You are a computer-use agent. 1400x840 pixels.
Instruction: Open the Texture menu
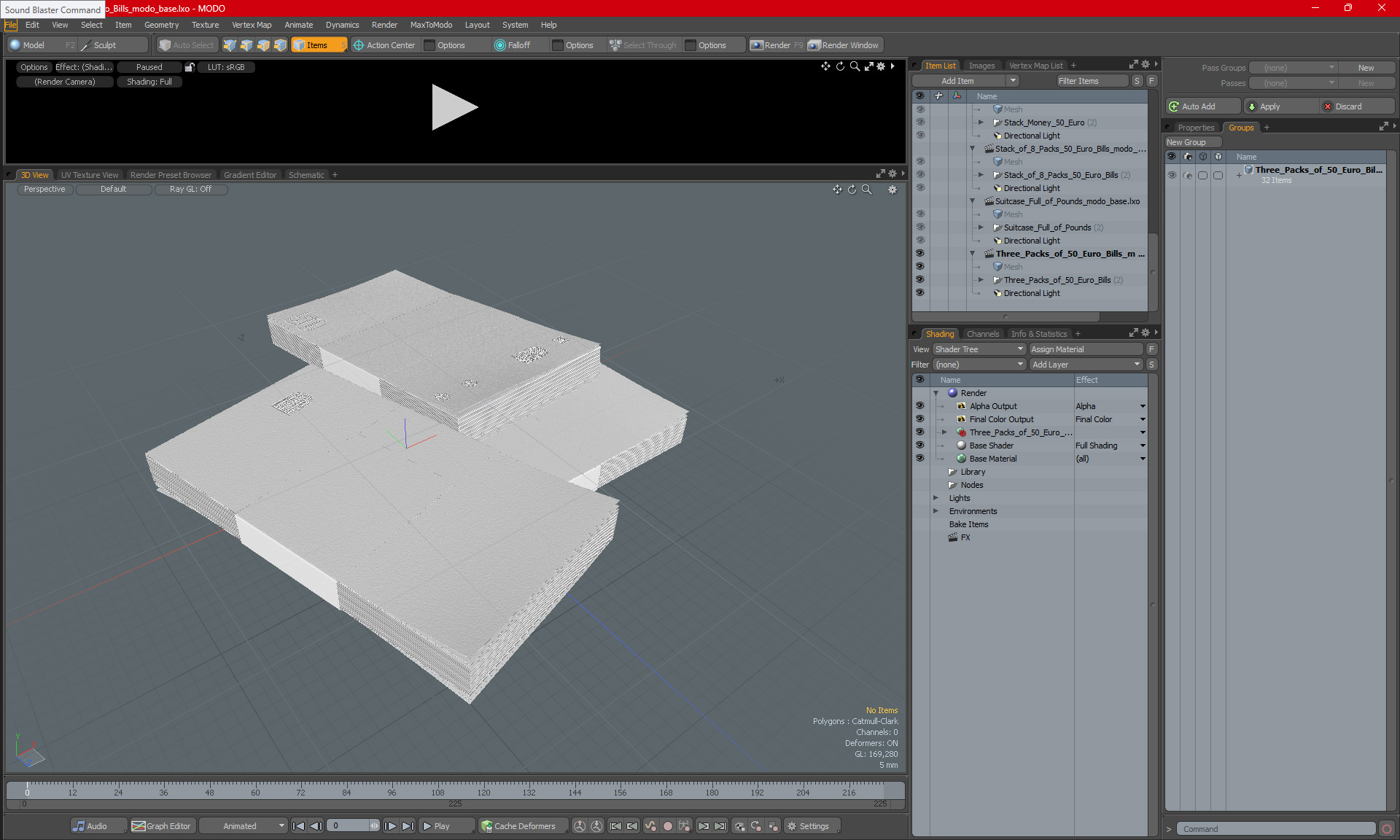205,25
